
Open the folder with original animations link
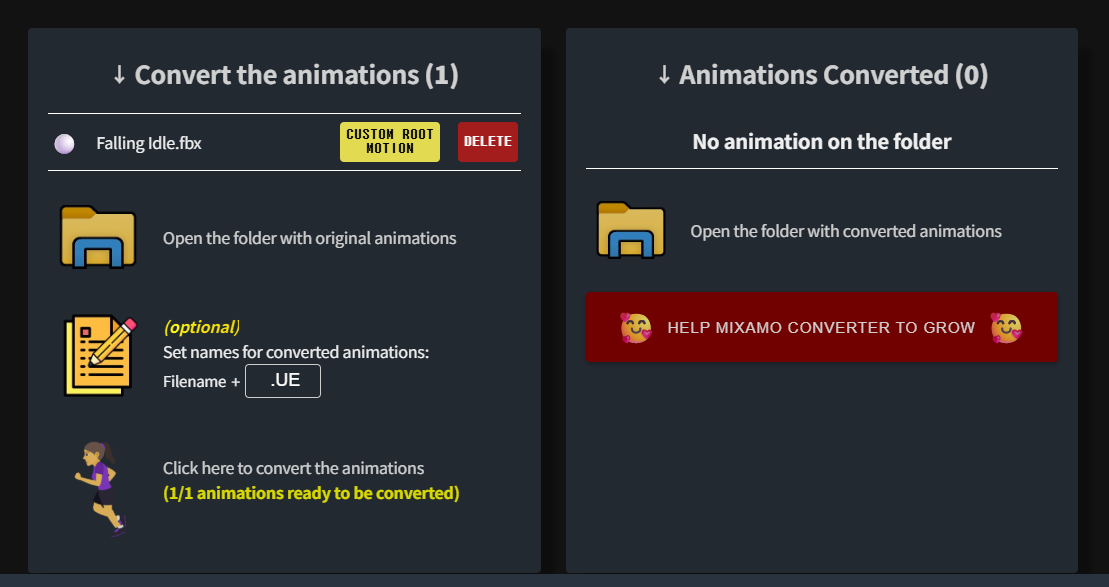309,238
